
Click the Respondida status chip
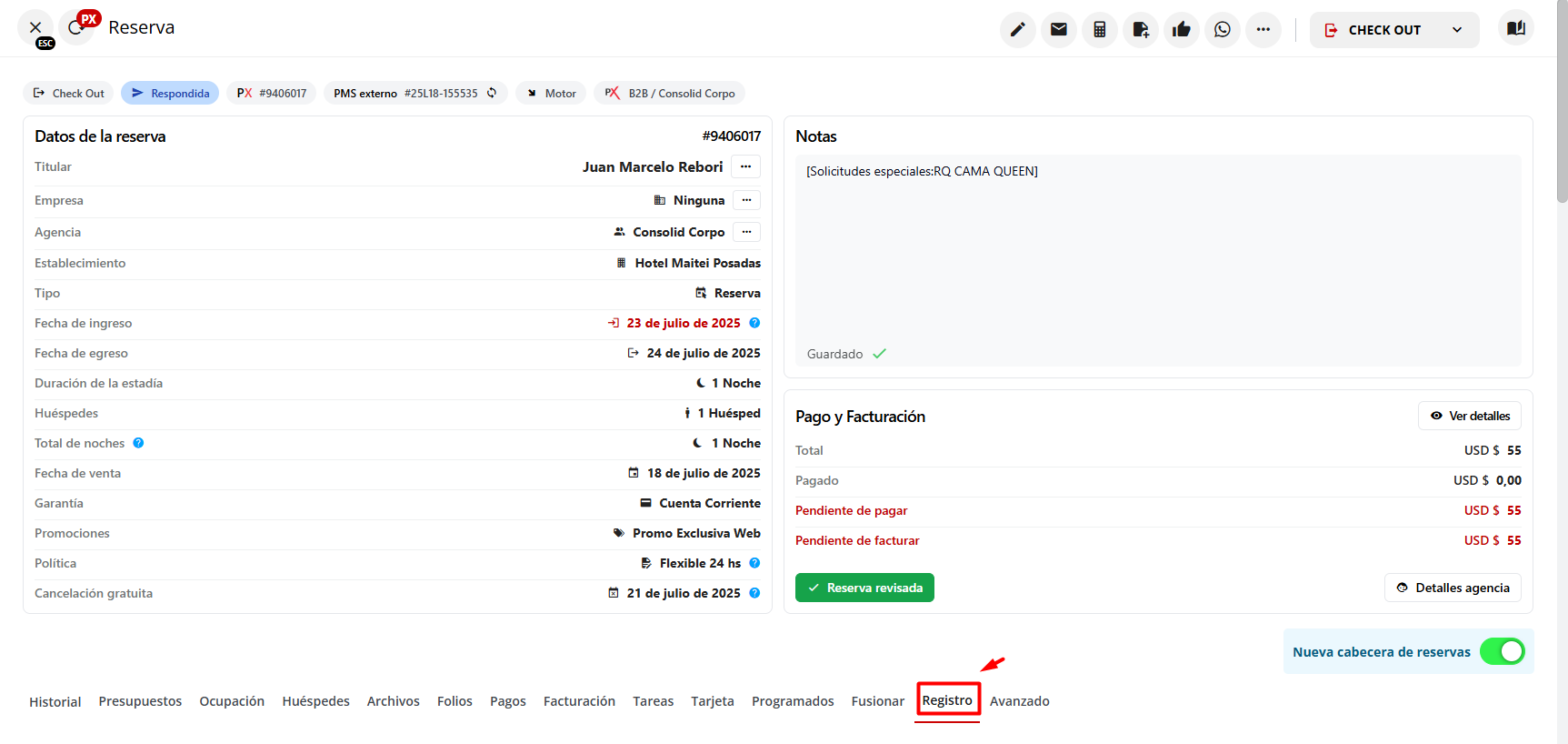(170, 93)
